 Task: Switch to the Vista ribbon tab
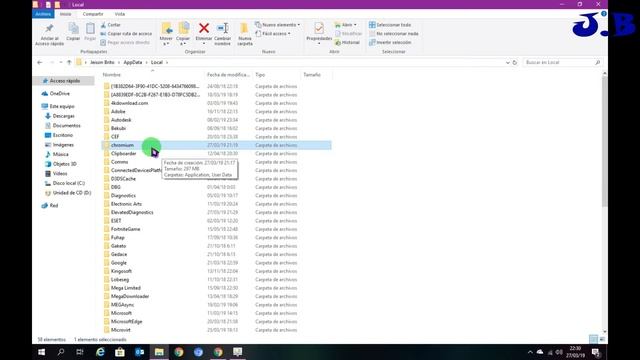(x=120, y=14)
